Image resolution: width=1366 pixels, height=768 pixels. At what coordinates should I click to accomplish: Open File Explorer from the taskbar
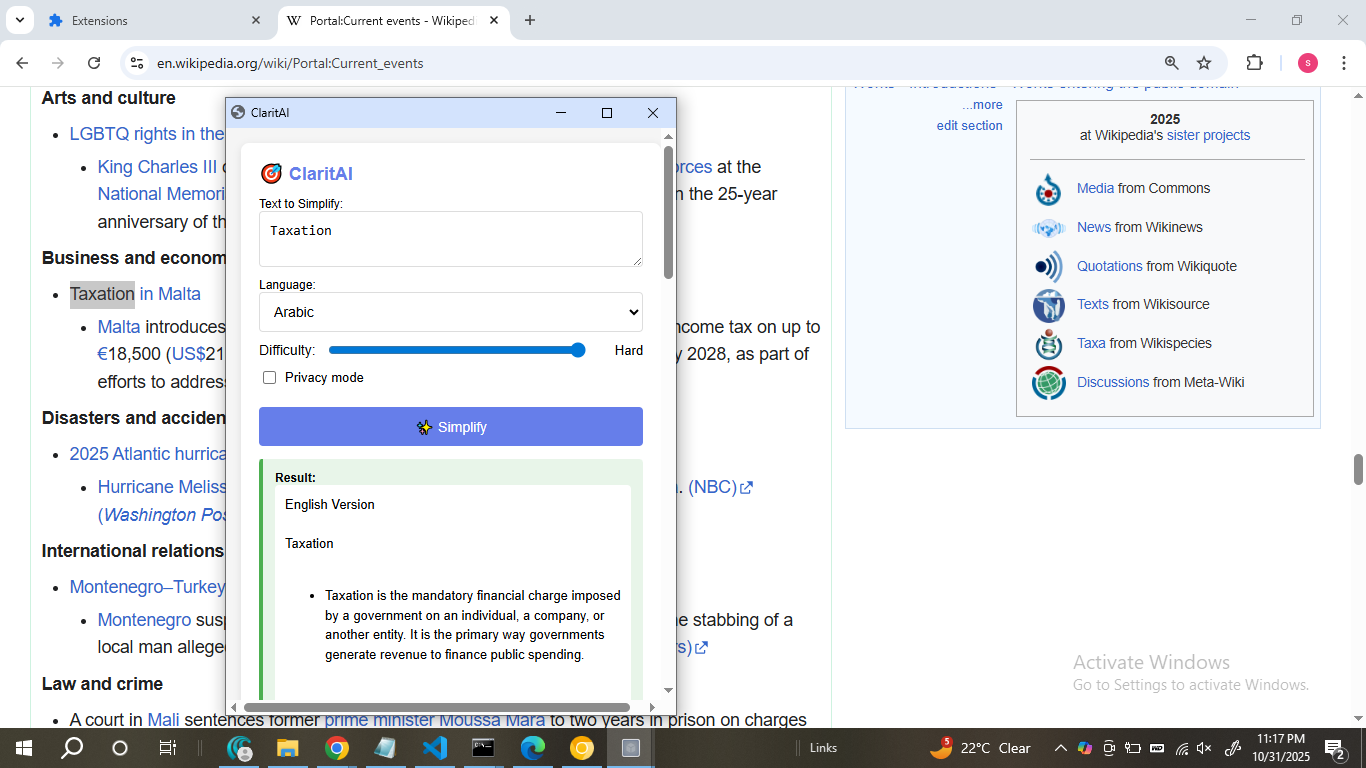288,748
